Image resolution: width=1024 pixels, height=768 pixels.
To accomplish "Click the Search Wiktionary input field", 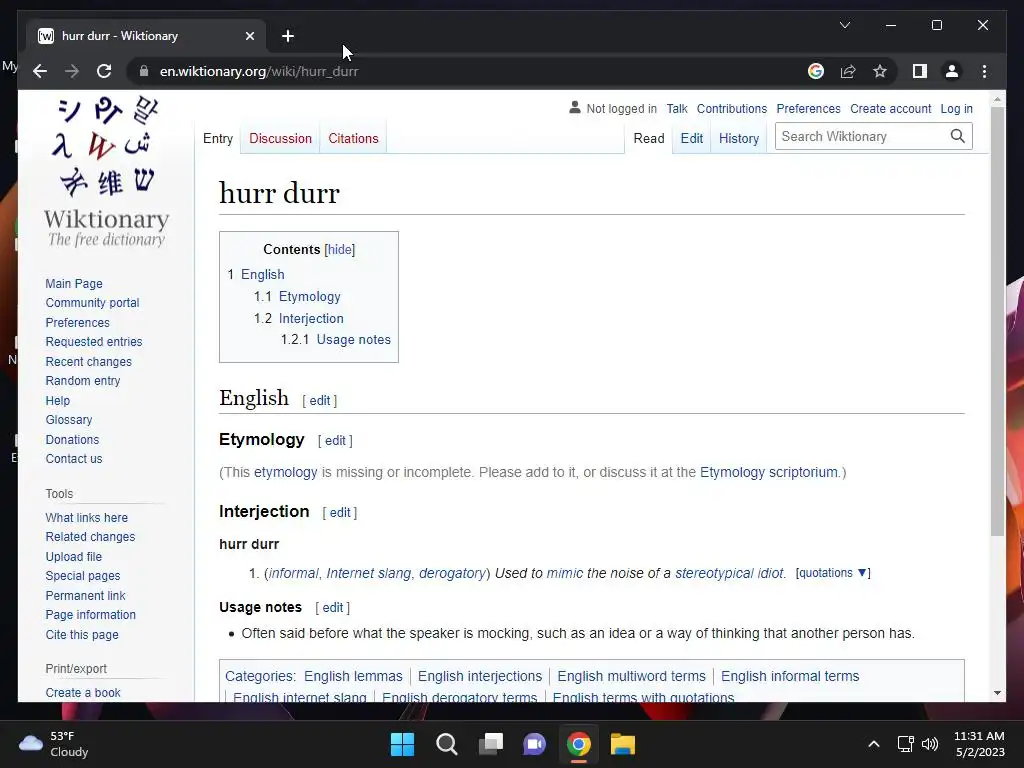I will point(862,136).
